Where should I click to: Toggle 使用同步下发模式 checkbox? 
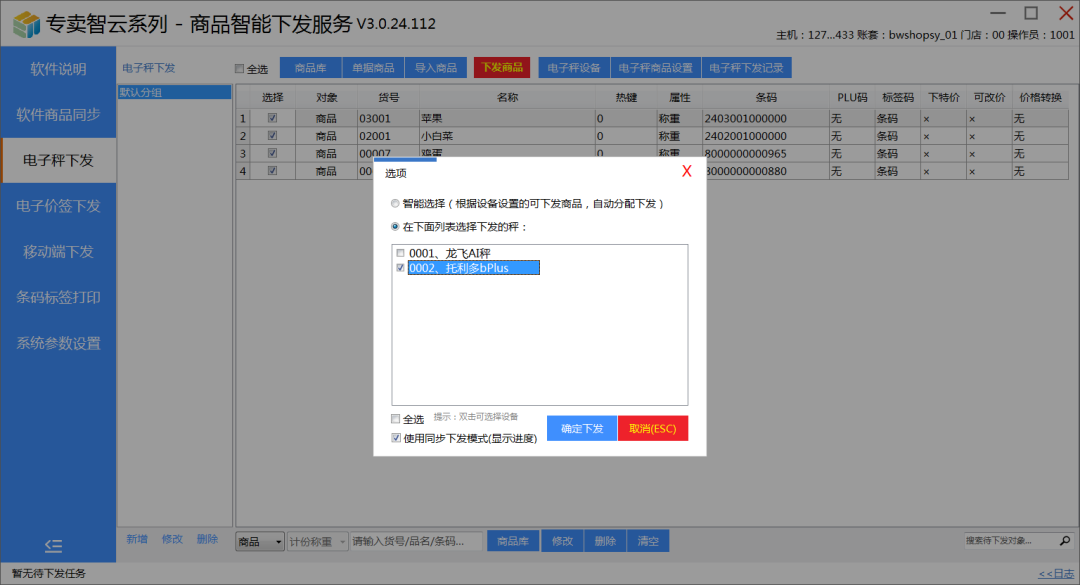tap(396, 438)
